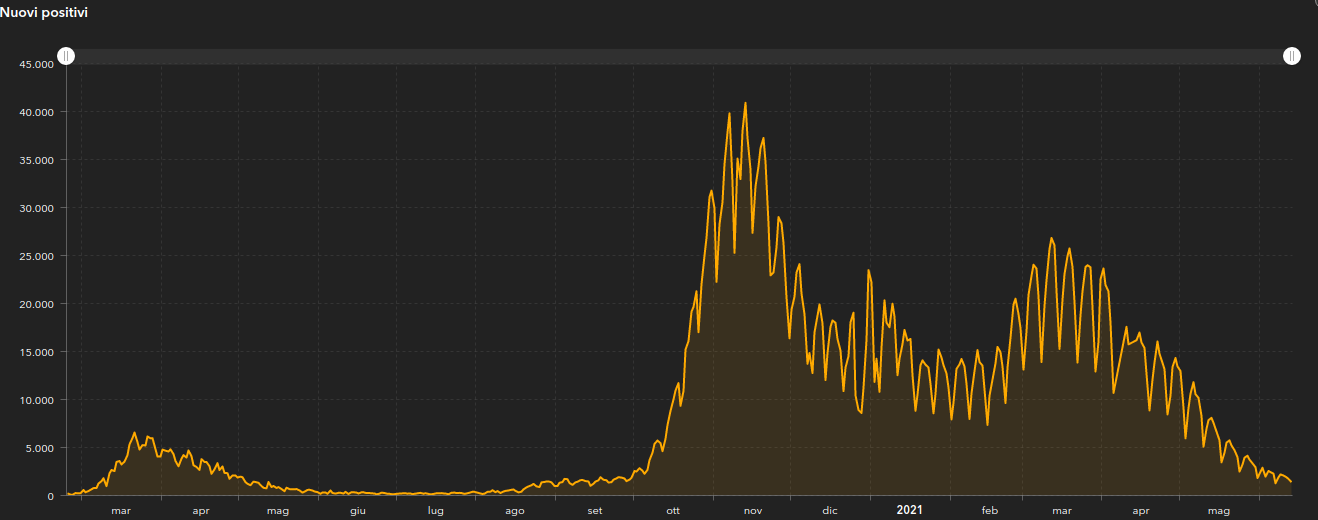The height and width of the screenshot is (520, 1318).
Task: Click the 40.000 y-axis label
Action: point(36,112)
